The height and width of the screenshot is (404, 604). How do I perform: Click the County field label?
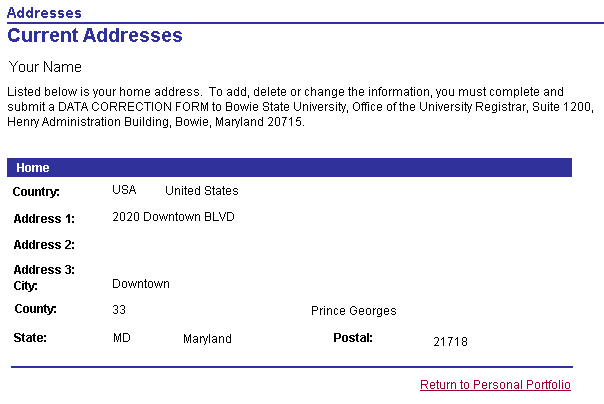(35, 309)
